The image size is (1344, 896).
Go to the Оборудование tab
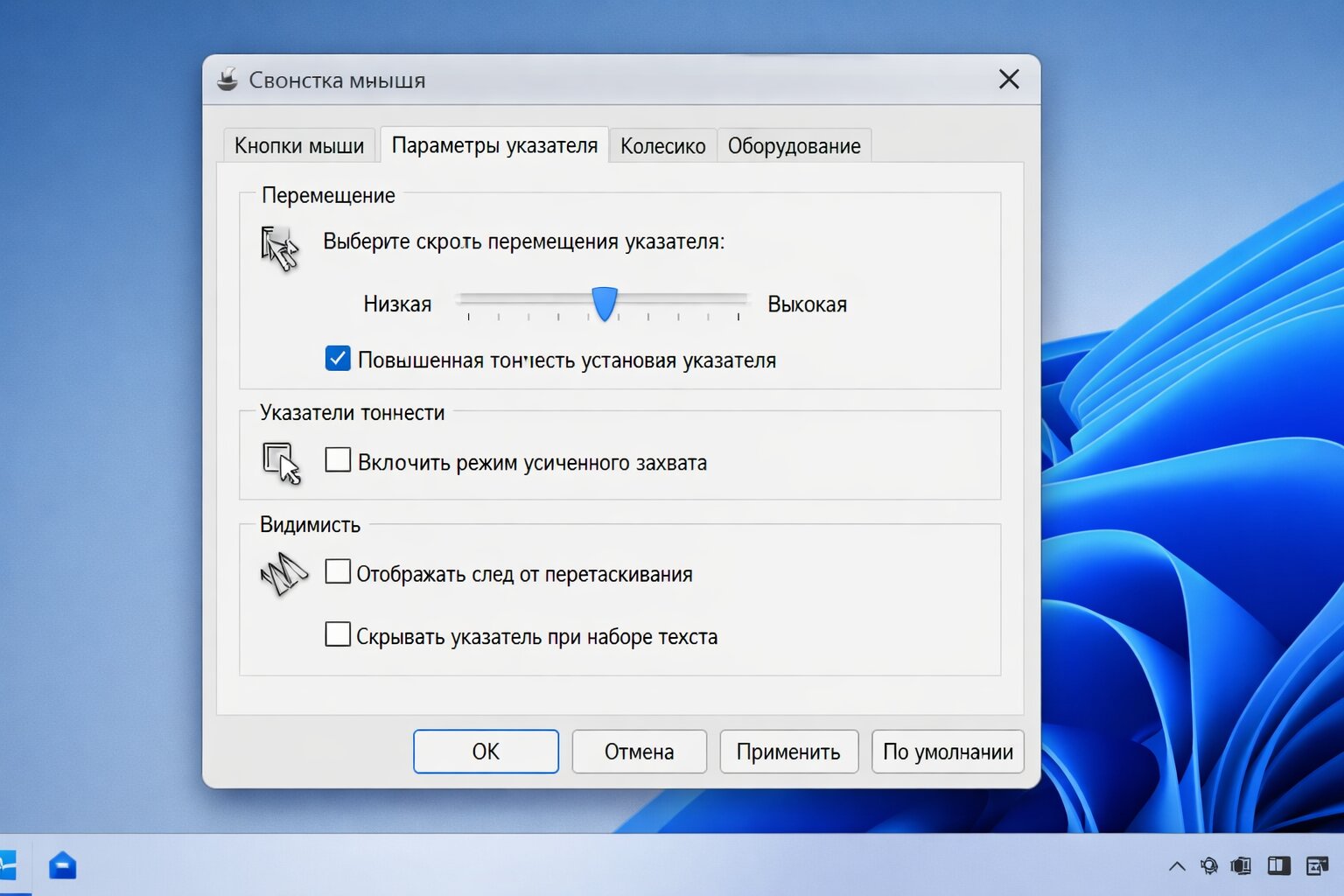pos(794,145)
